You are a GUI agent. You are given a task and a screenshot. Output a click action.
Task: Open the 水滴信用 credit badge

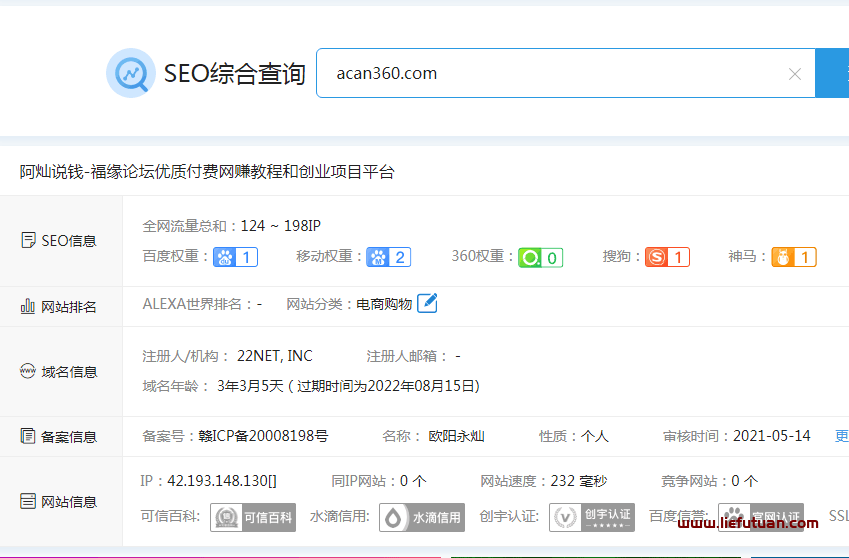click(422, 517)
